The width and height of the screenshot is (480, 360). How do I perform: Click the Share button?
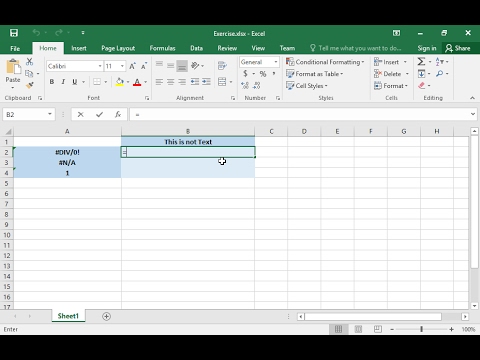[458, 48]
